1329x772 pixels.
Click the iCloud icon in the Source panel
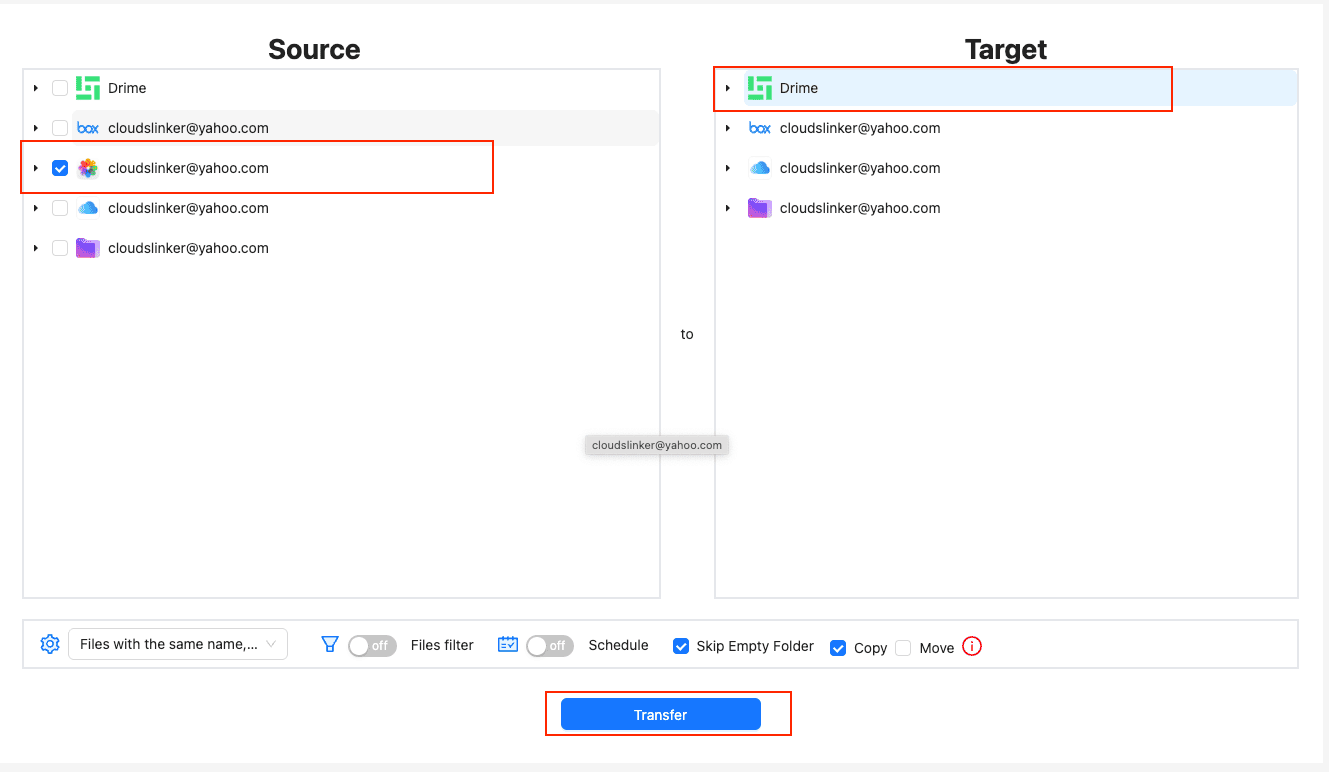coord(87,208)
